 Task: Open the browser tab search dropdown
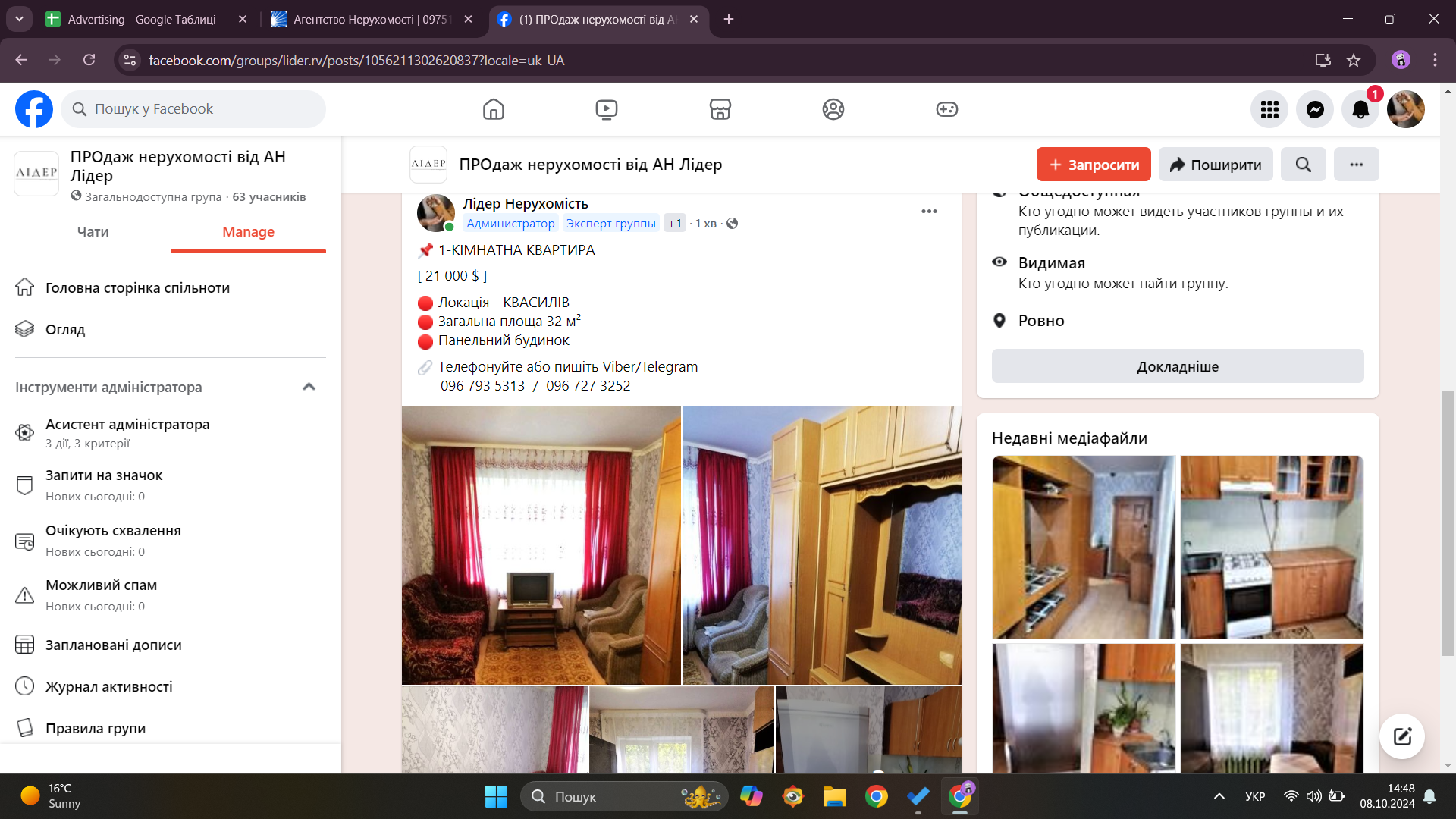click(x=19, y=19)
